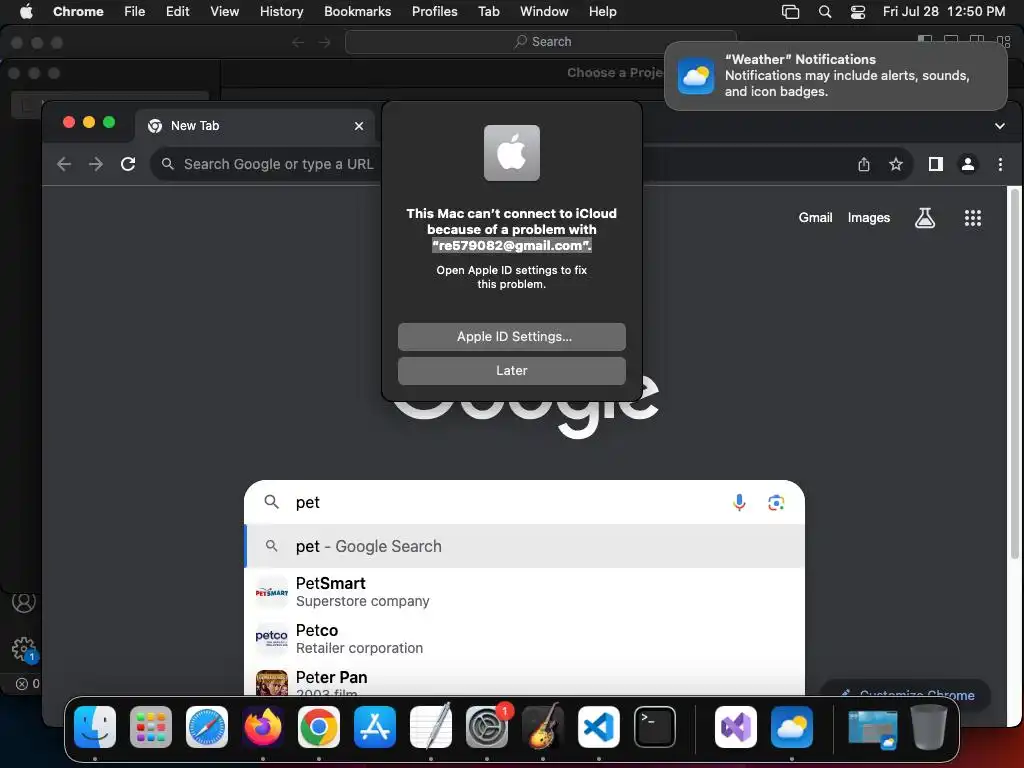Open Finder from the Dock

pos(95,727)
